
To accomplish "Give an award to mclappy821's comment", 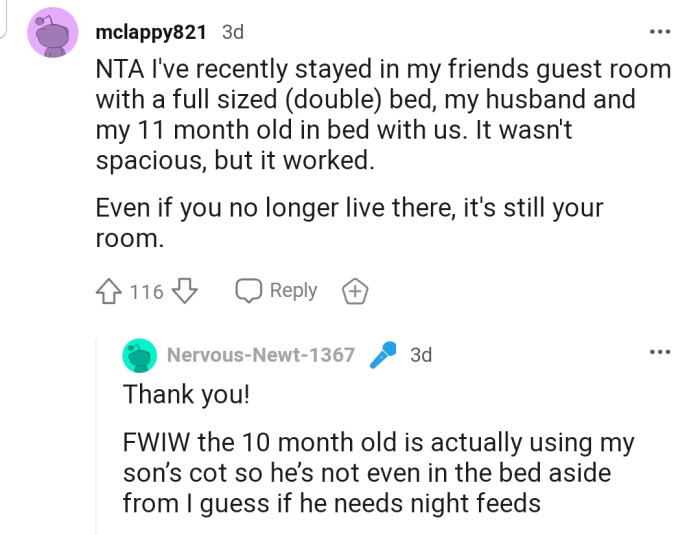I will click(355, 292).
